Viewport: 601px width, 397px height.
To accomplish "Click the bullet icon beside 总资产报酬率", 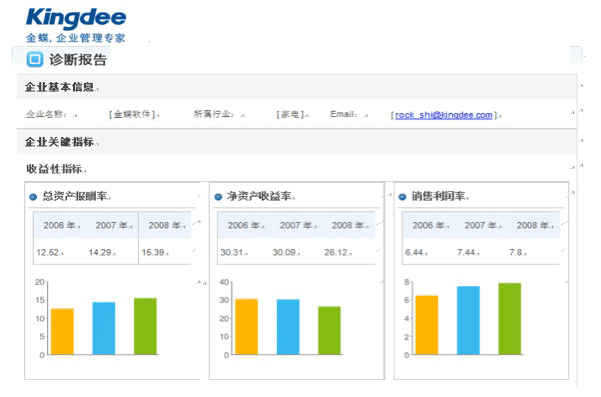I will (33, 197).
